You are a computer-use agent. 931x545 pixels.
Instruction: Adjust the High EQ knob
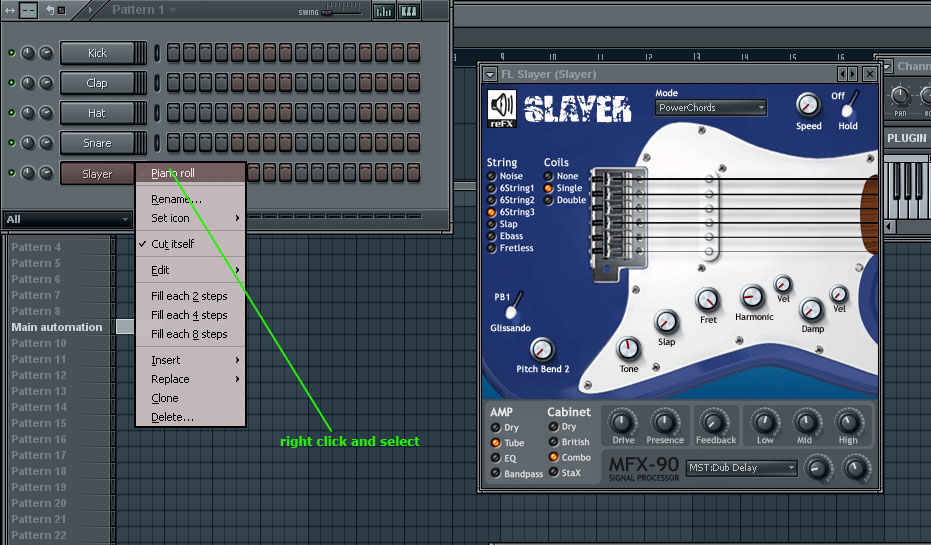point(848,422)
